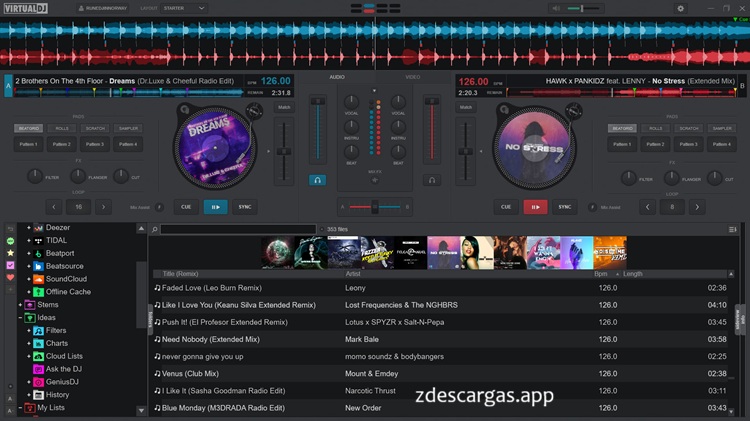Image resolution: width=750 pixels, height=421 pixels.
Task: Click the Mix FX icon in mixer
Action: coord(375,180)
